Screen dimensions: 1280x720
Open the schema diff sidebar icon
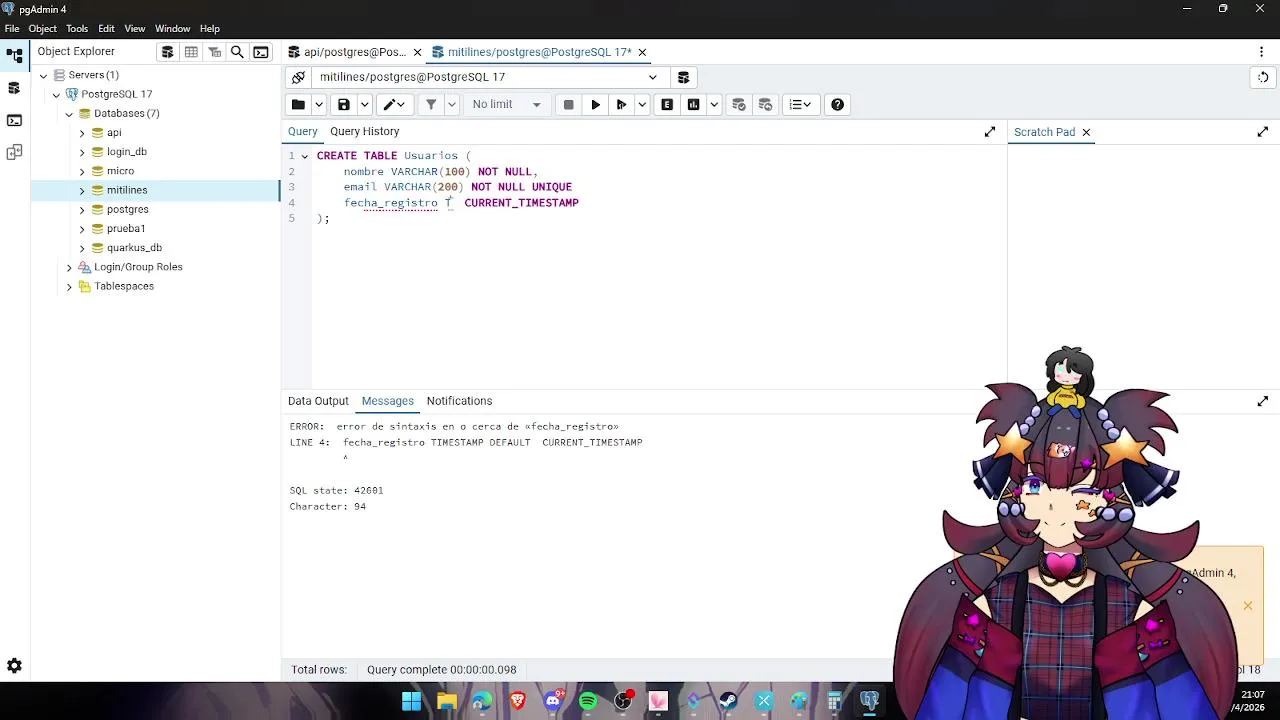coord(14,152)
